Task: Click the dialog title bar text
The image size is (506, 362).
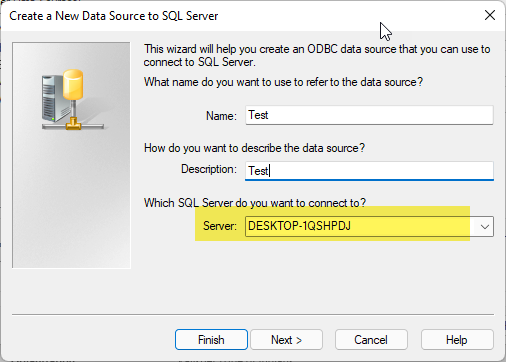Action: 113,16
